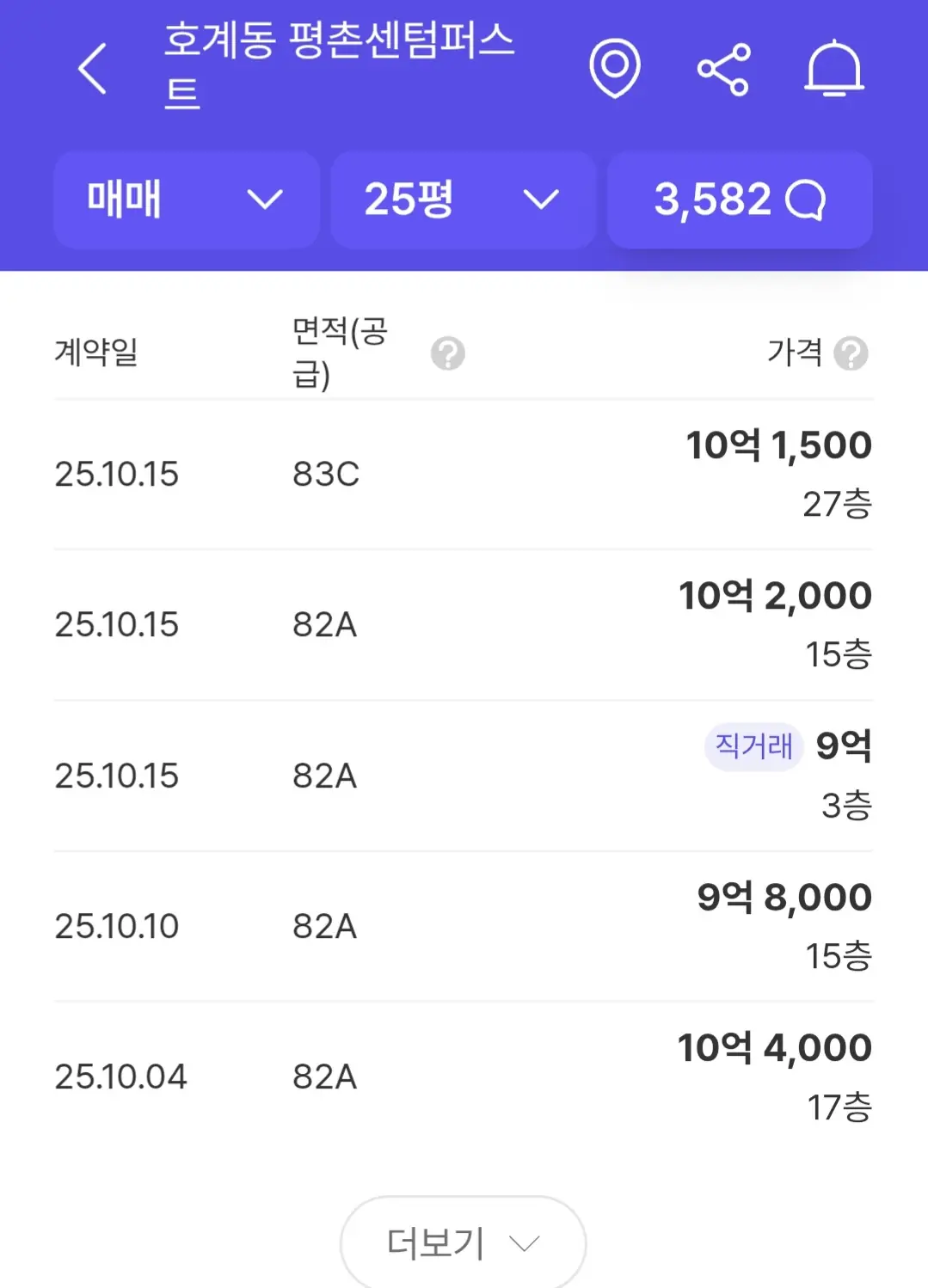
Task: Tap the share icon
Action: (723, 70)
